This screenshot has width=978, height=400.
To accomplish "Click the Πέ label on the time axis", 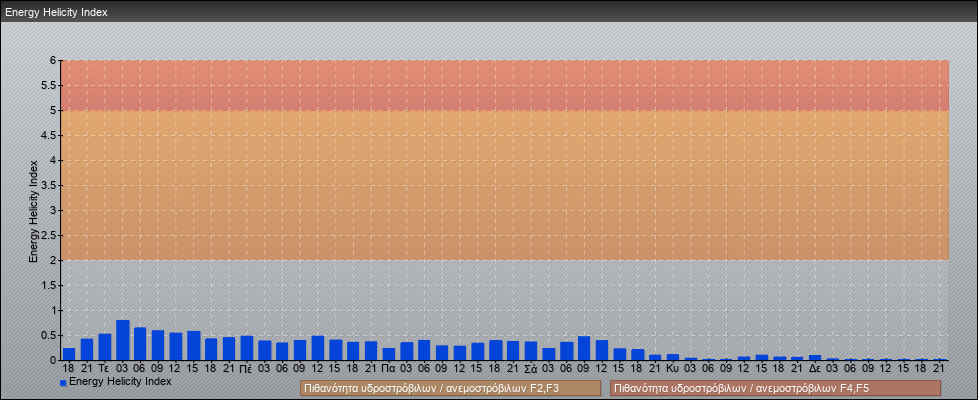I will pyautogui.click(x=246, y=369).
